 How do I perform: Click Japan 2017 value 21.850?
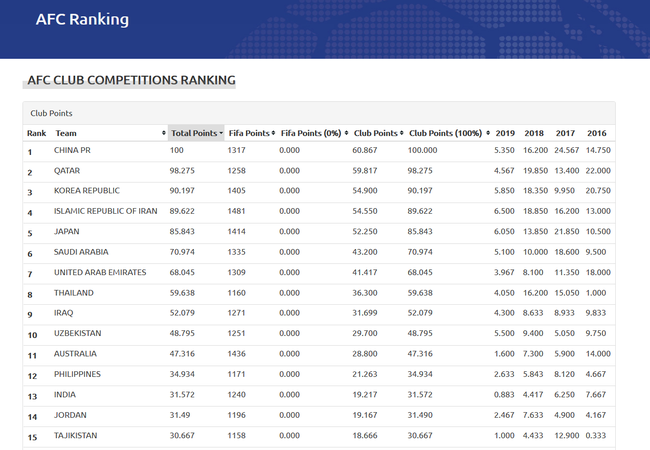pos(566,231)
